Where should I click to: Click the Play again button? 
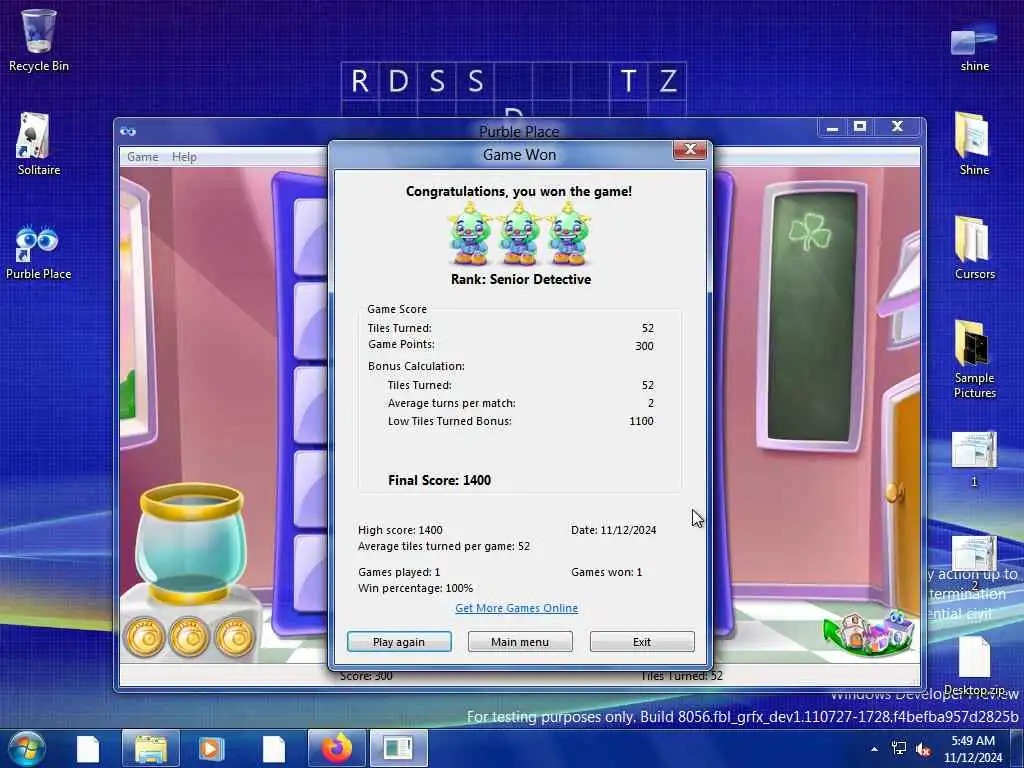pos(399,642)
